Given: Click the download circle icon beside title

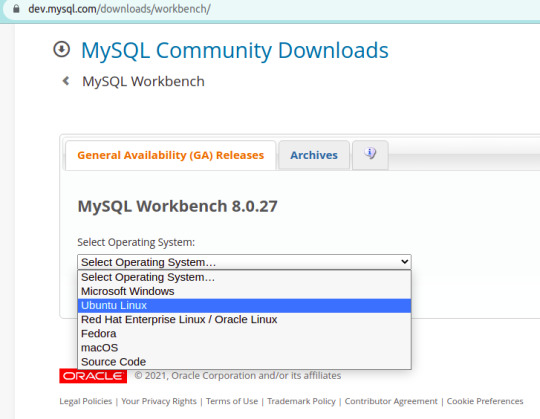Looking at the screenshot, I should tap(62, 49).
